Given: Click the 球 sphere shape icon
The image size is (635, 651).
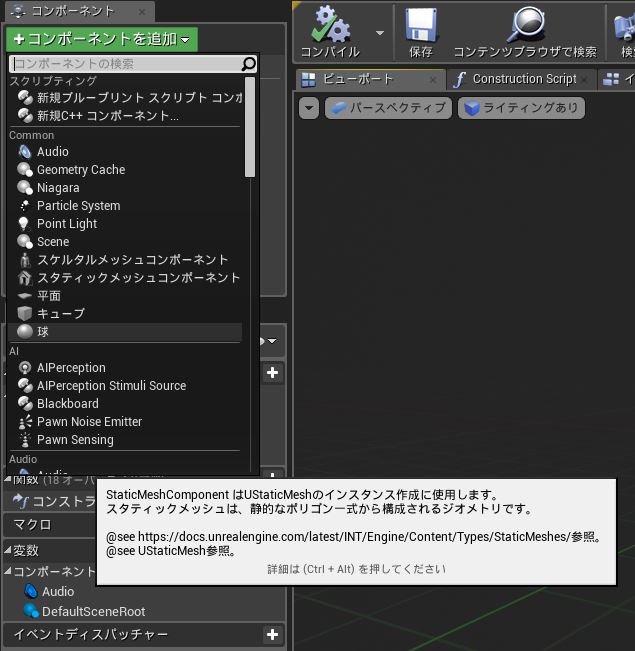Looking at the screenshot, I should point(25,331).
